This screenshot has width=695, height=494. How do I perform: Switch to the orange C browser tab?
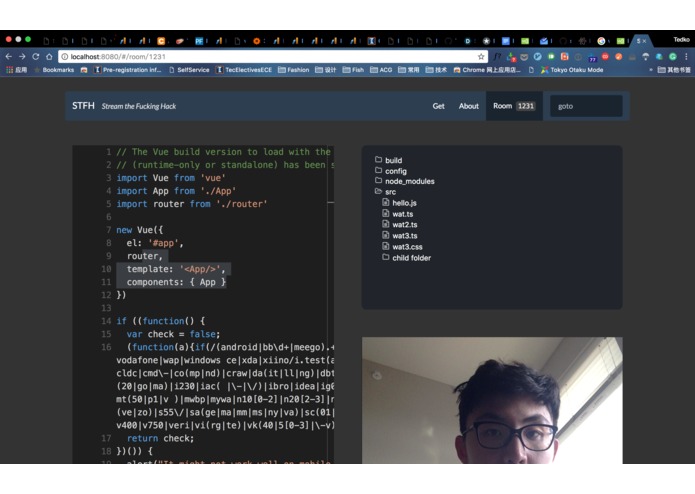point(161,41)
